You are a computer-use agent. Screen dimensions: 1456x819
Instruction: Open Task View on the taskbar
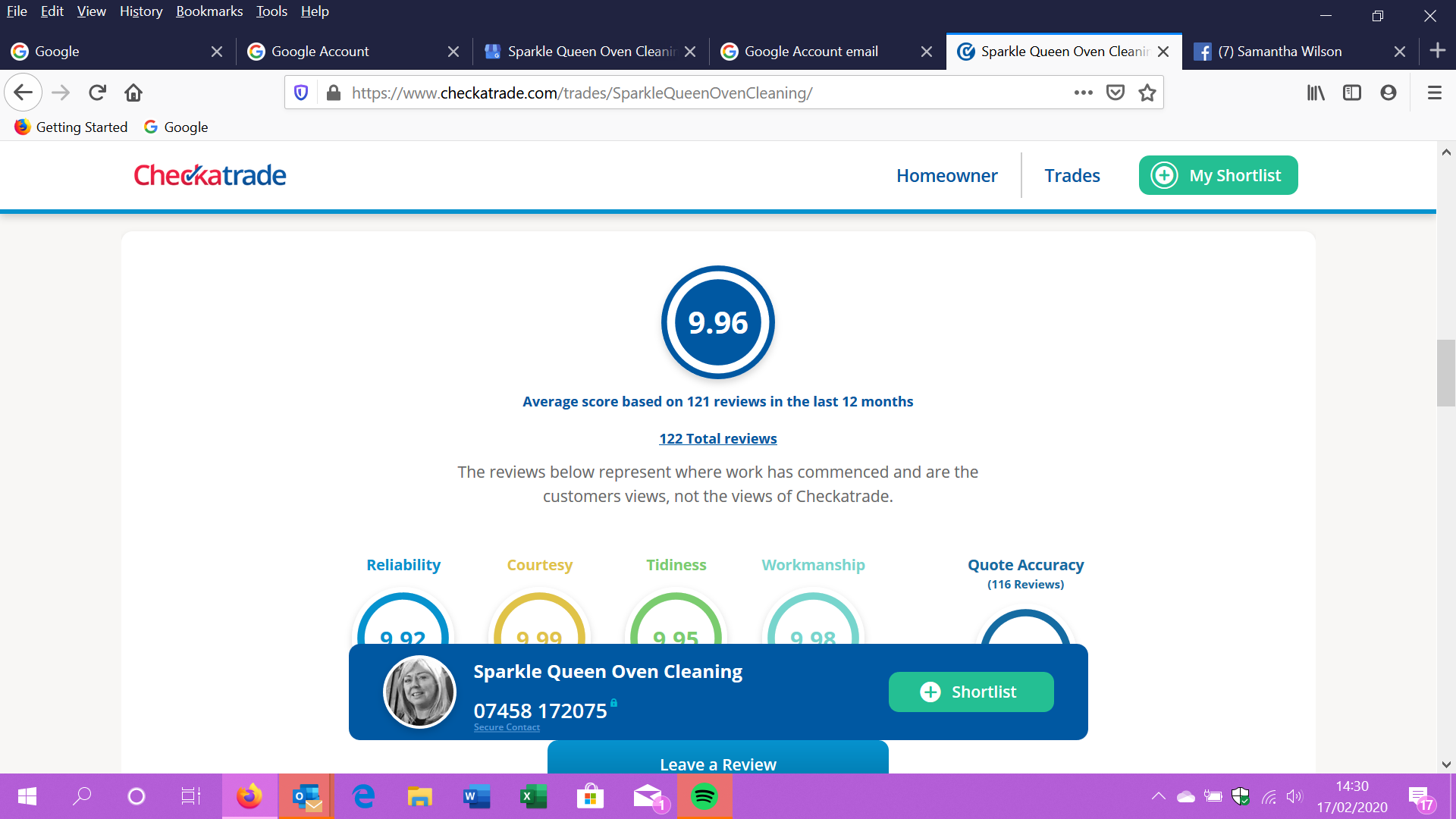[191, 796]
